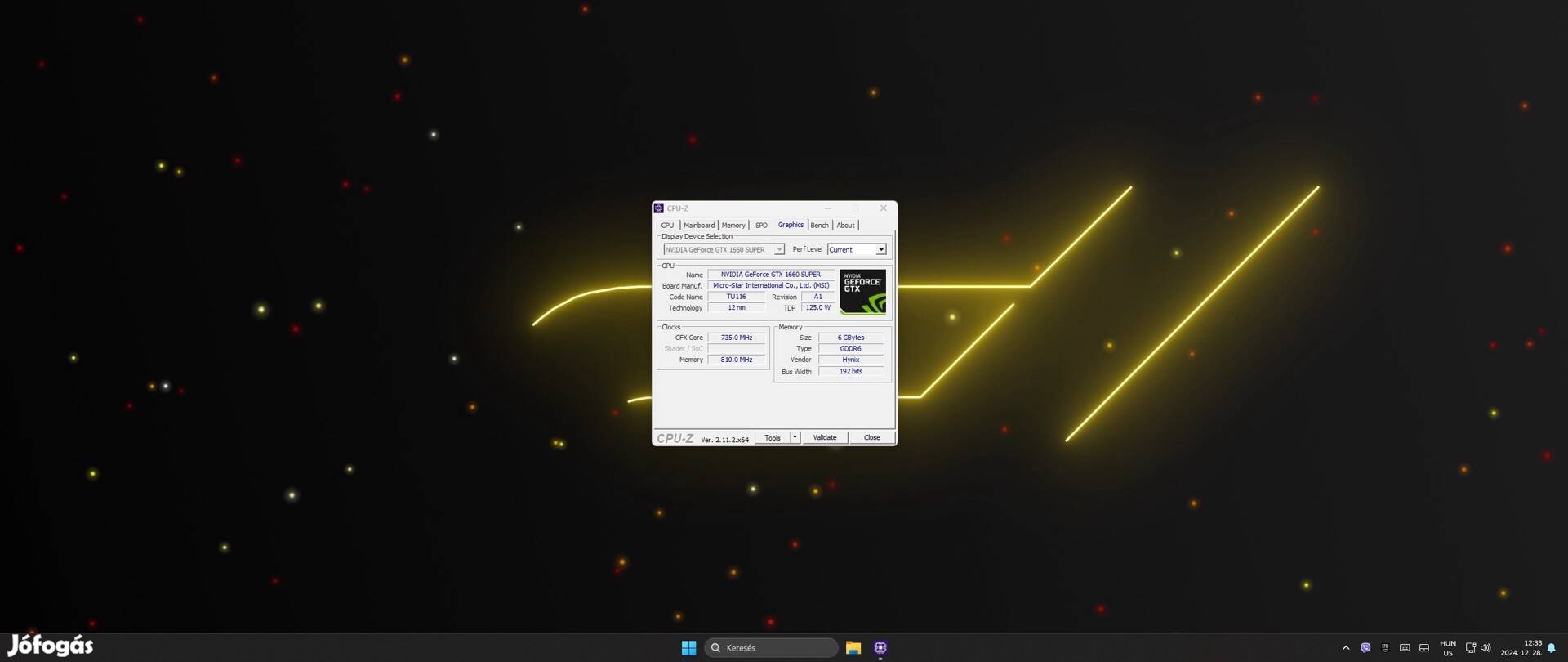Switch the HUN US input language
Image resolution: width=1568 pixels, height=662 pixels.
[x=1448, y=648]
